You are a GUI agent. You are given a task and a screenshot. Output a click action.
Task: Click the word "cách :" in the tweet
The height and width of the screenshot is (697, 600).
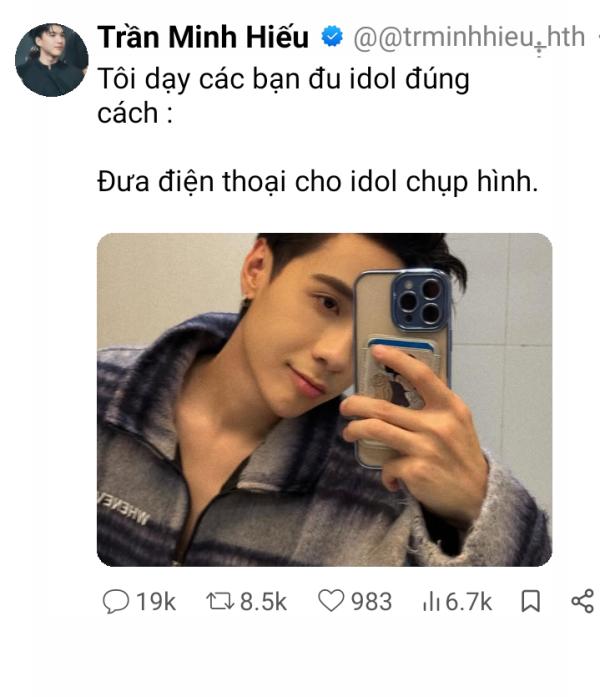(x=135, y=114)
